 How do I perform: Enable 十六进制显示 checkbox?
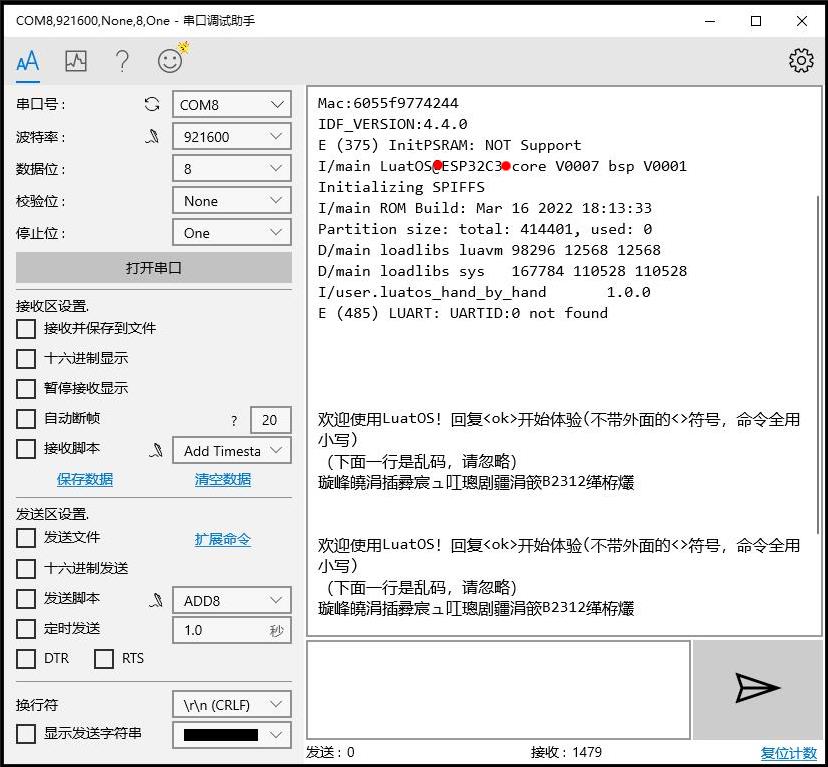pos(26,359)
